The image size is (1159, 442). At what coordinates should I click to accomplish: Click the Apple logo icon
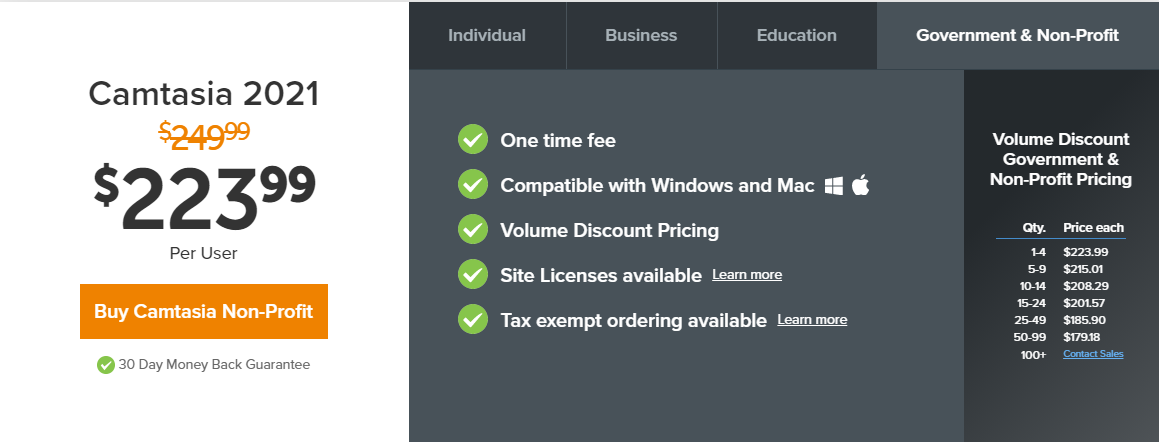click(x=860, y=185)
